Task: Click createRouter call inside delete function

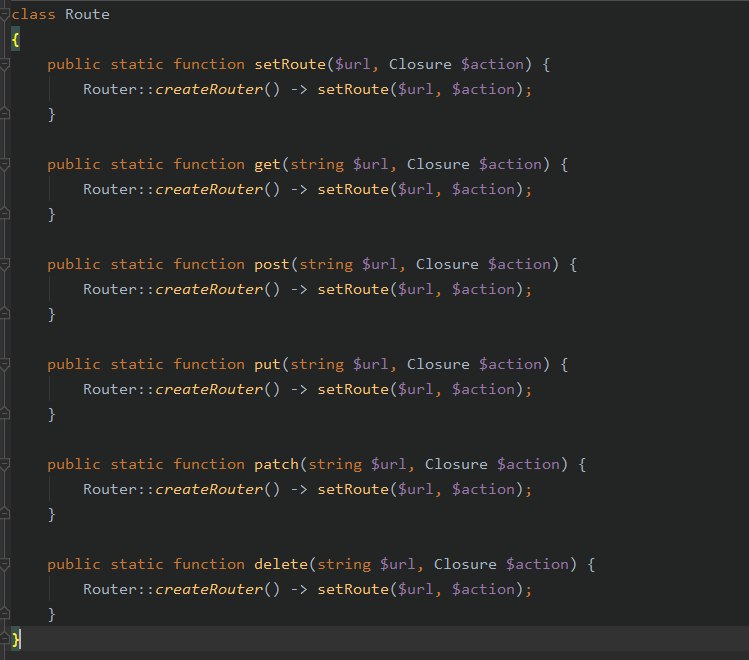Action: coord(209,589)
